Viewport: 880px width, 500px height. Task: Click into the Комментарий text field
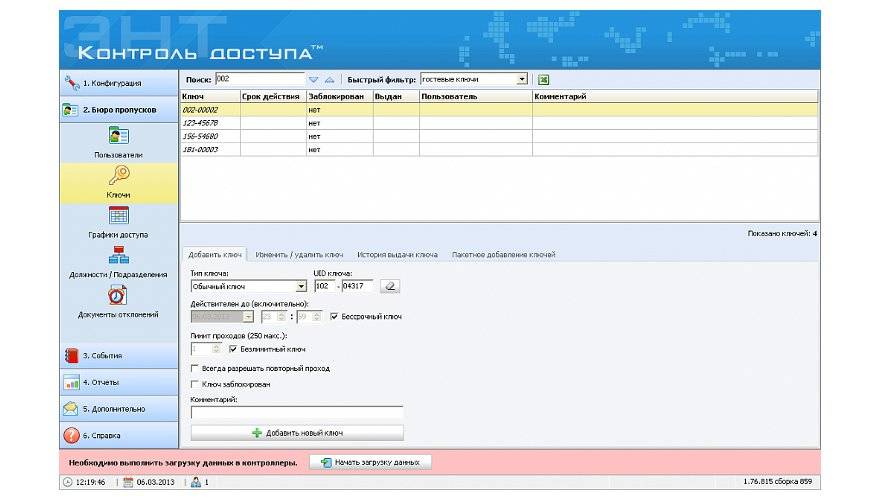[x=297, y=411]
